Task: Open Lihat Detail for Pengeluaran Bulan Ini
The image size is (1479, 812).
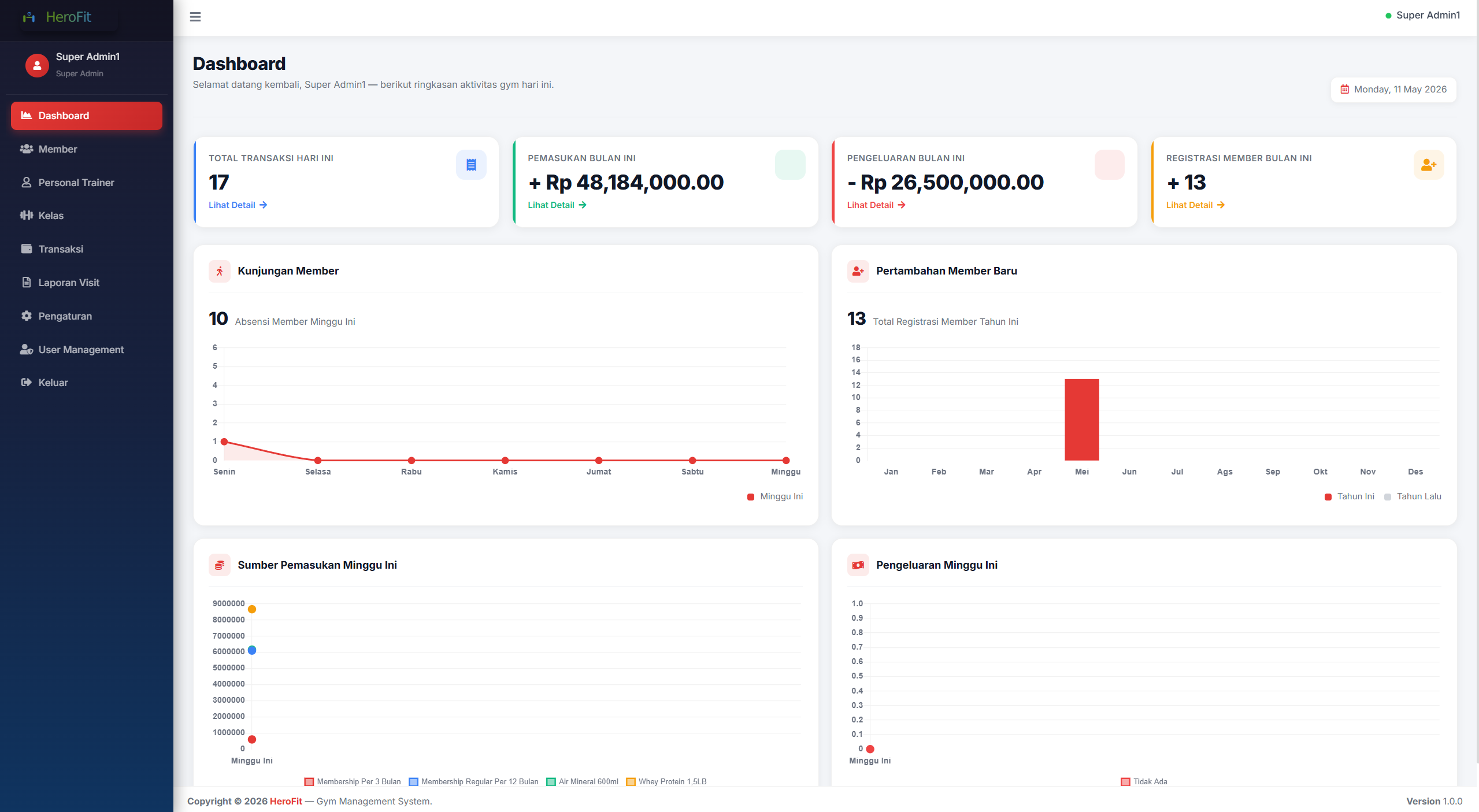Action: click(876, 205)
